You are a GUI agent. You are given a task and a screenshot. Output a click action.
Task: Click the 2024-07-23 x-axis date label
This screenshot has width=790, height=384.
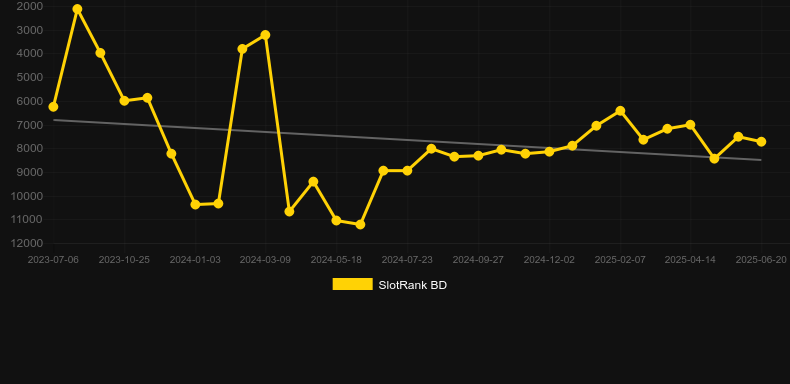407,260
